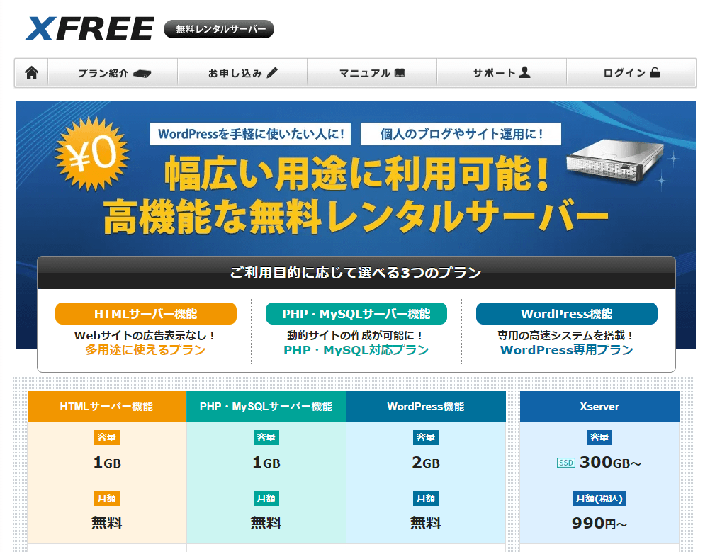This screenshot has height=552, width=710.
Task: Click the WordPressを手軽に使いたい人に label
Action: pos(250,134)
